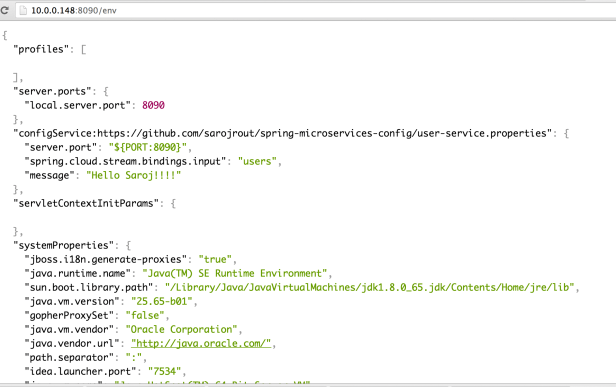Select the "message" key
This screenshot has height=387, width=616.
click(49, 175)
